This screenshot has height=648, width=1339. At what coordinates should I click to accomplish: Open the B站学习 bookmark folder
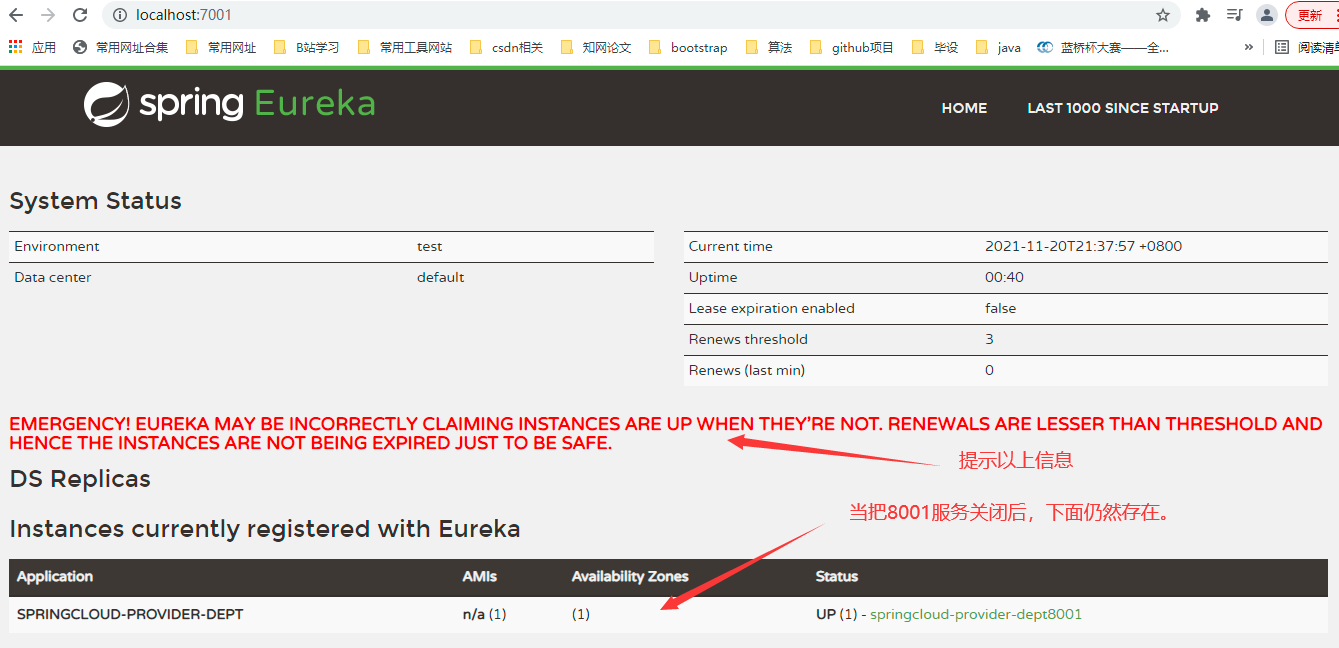(x=306, y=47)
